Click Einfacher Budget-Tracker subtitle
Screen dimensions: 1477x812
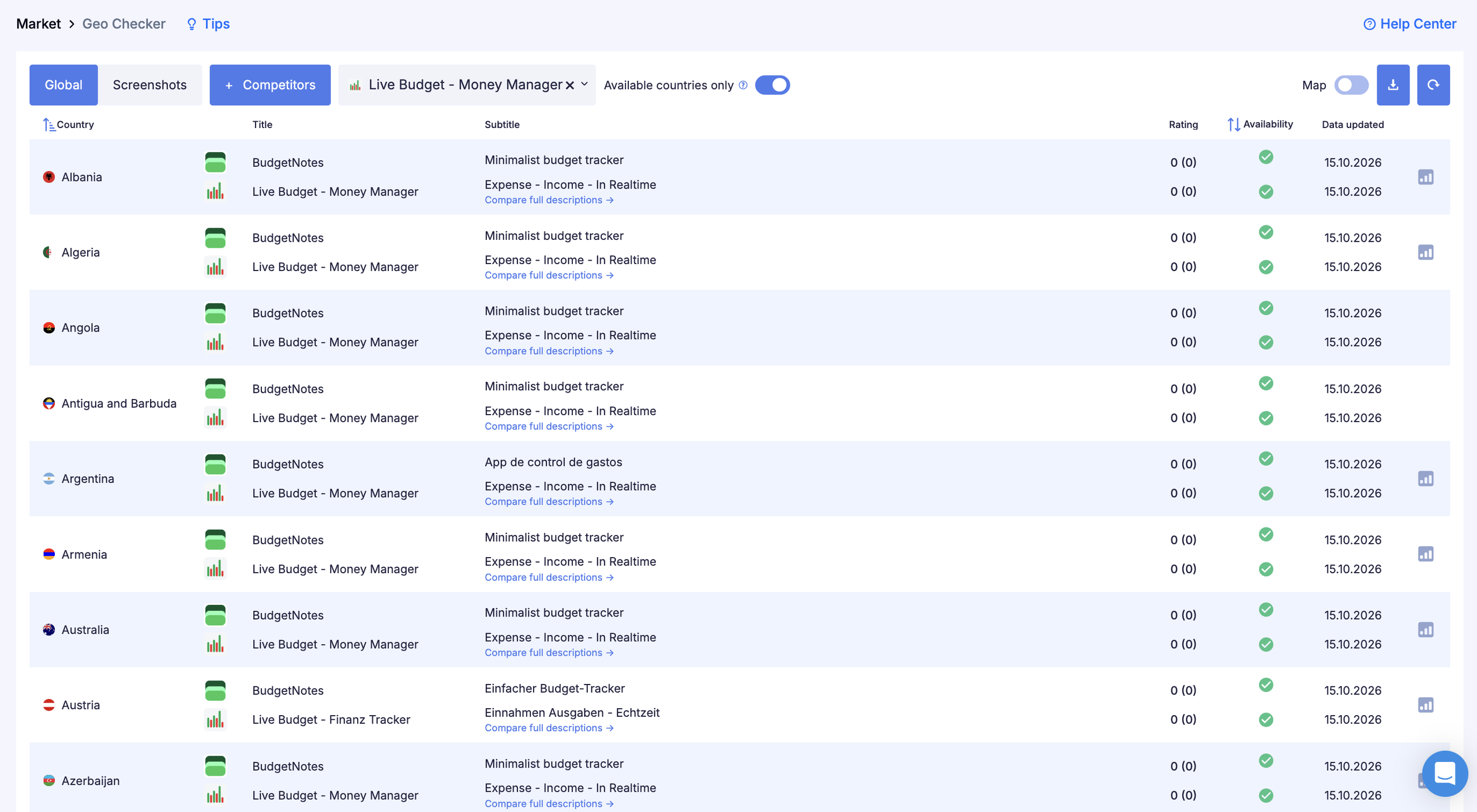554,689
